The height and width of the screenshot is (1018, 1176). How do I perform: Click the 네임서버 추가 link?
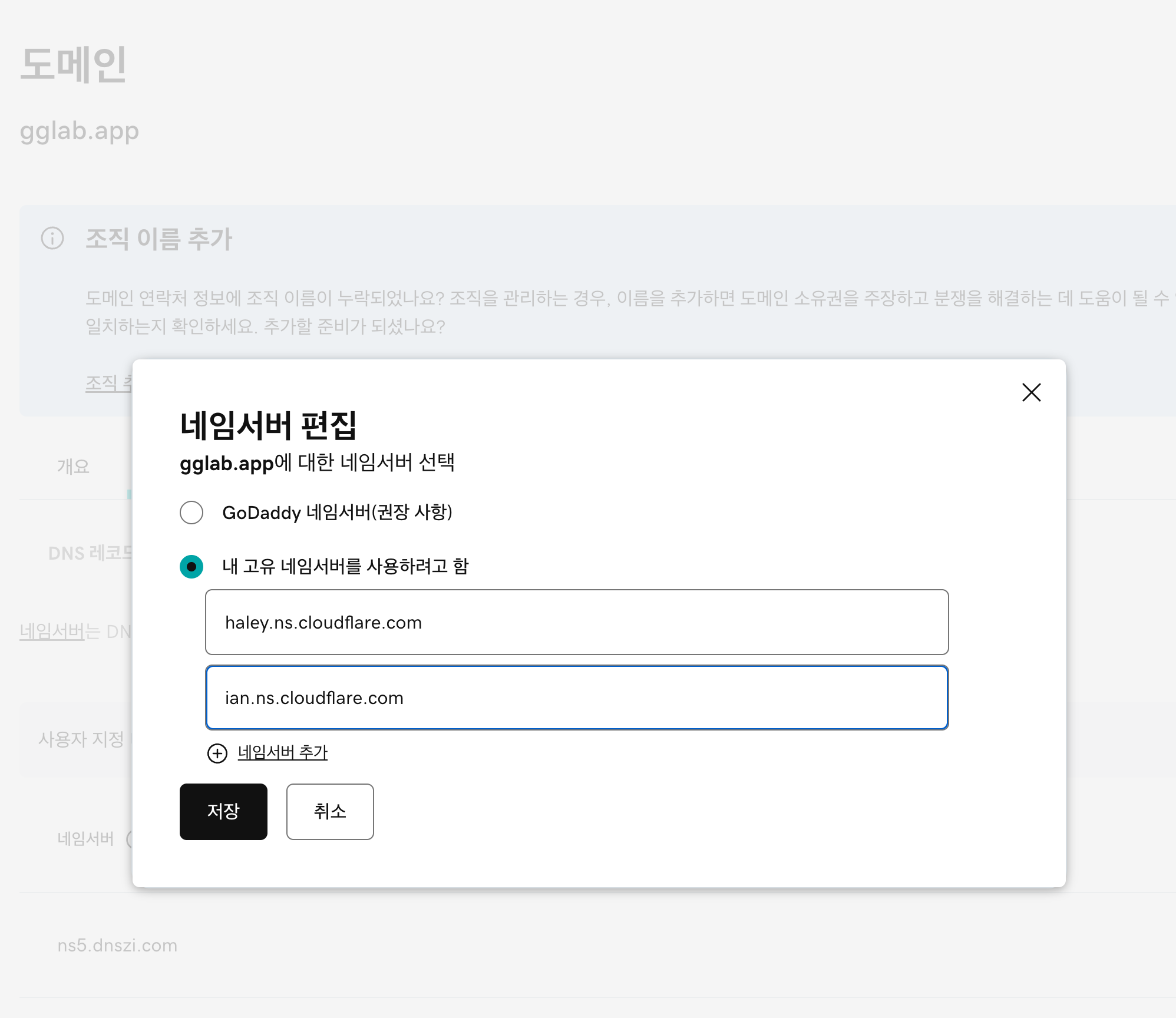click(x=283, y=752)
